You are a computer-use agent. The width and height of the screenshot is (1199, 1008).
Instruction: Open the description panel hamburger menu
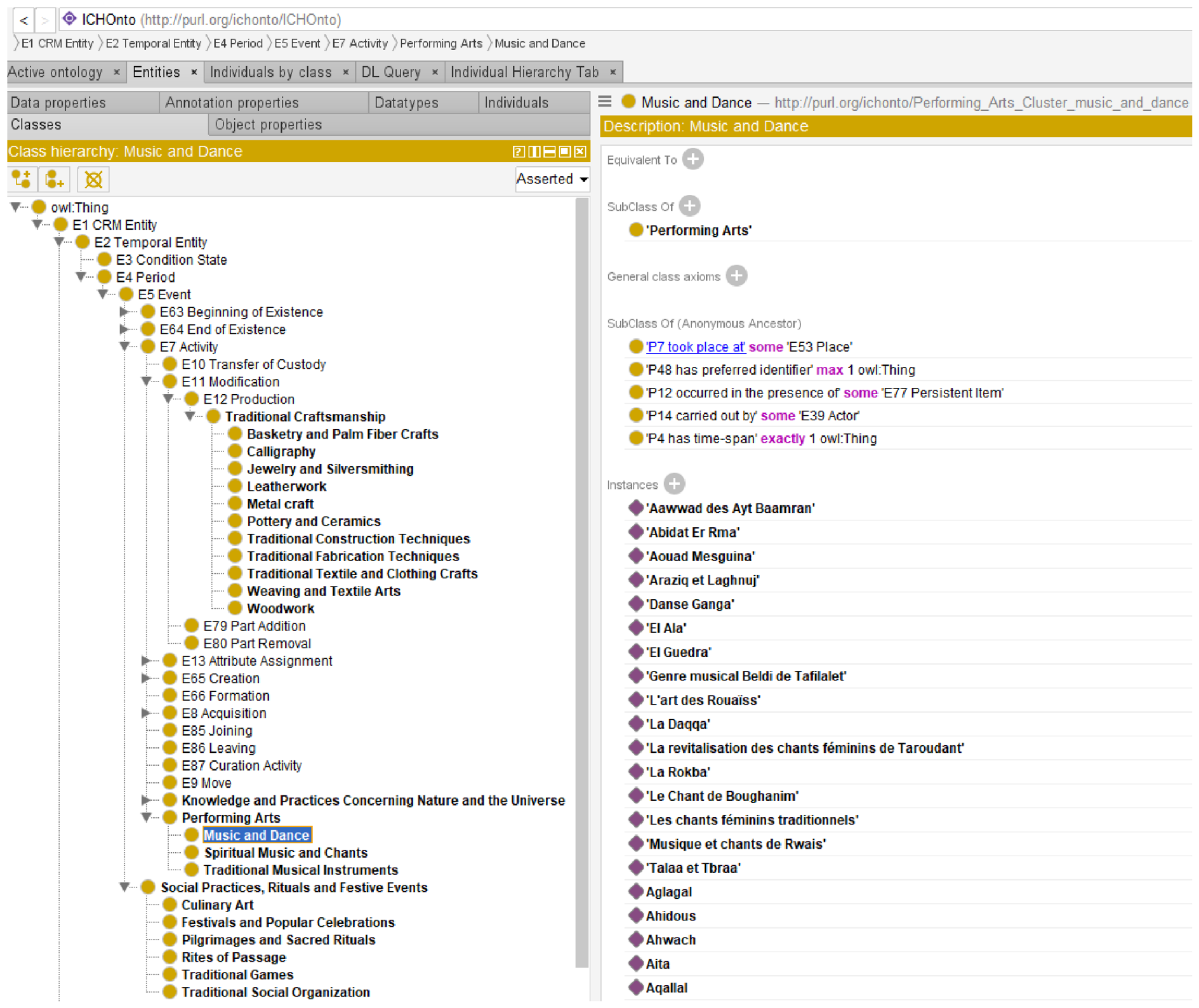[x=605, y=102]
